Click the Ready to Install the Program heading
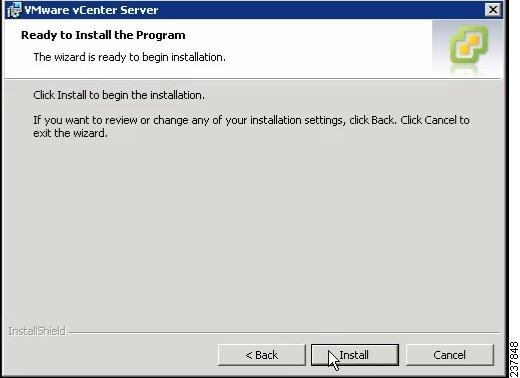 click(103, 35)
